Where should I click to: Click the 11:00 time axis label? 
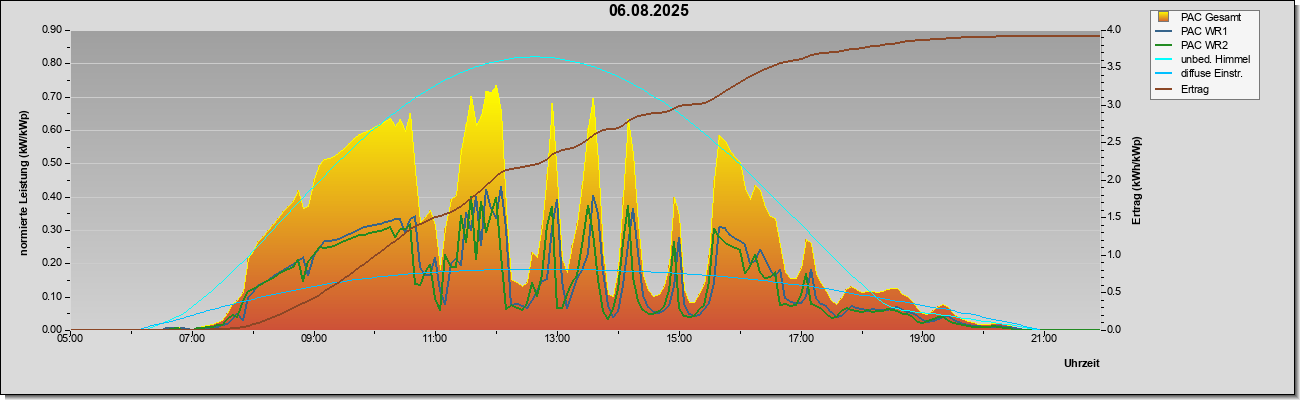(x=435, y=339)
